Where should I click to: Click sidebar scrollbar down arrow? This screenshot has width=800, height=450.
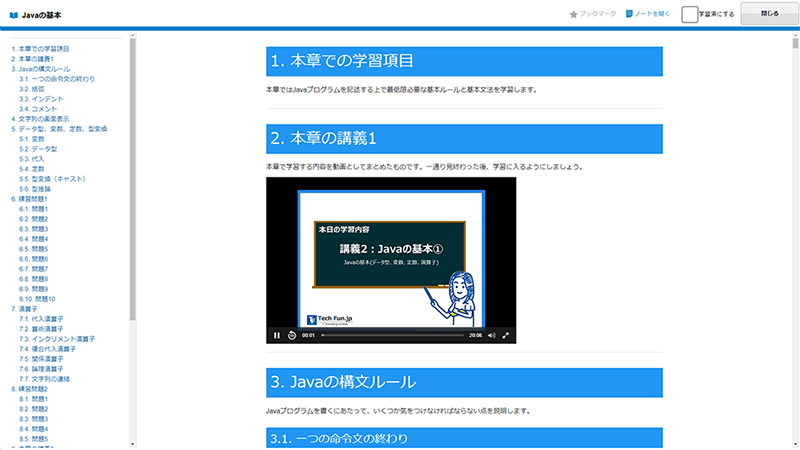click(x=133, y=444)
